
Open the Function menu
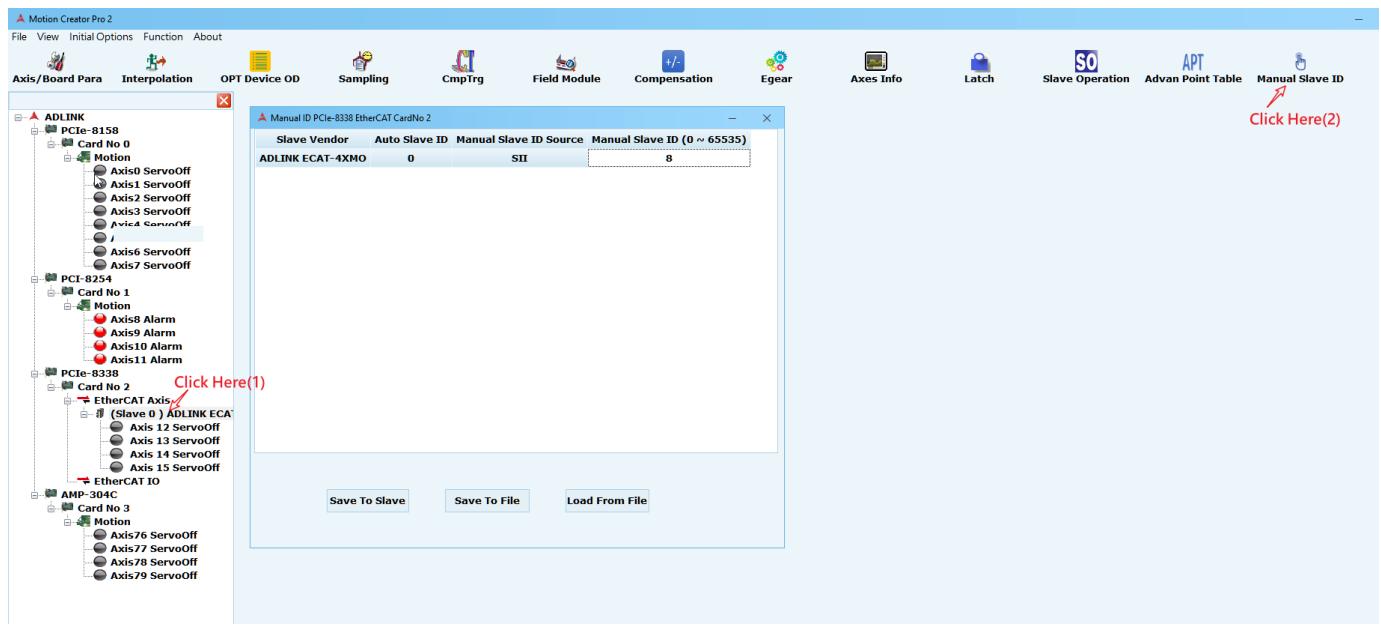coord(163,37)
